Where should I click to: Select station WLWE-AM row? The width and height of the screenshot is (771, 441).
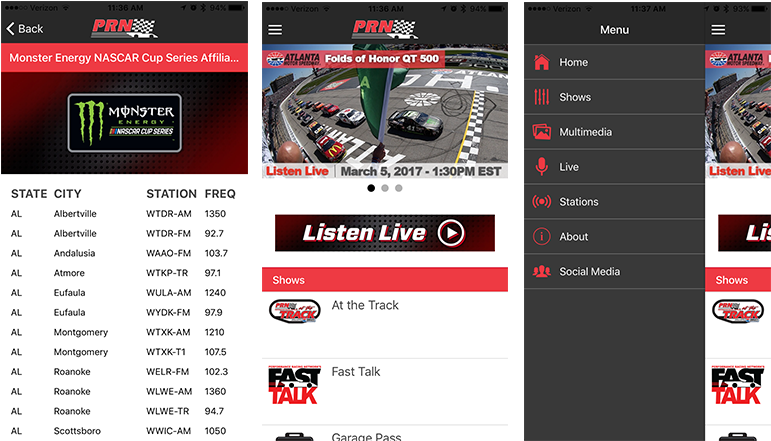pyautogui.click(x=124, y=391)
